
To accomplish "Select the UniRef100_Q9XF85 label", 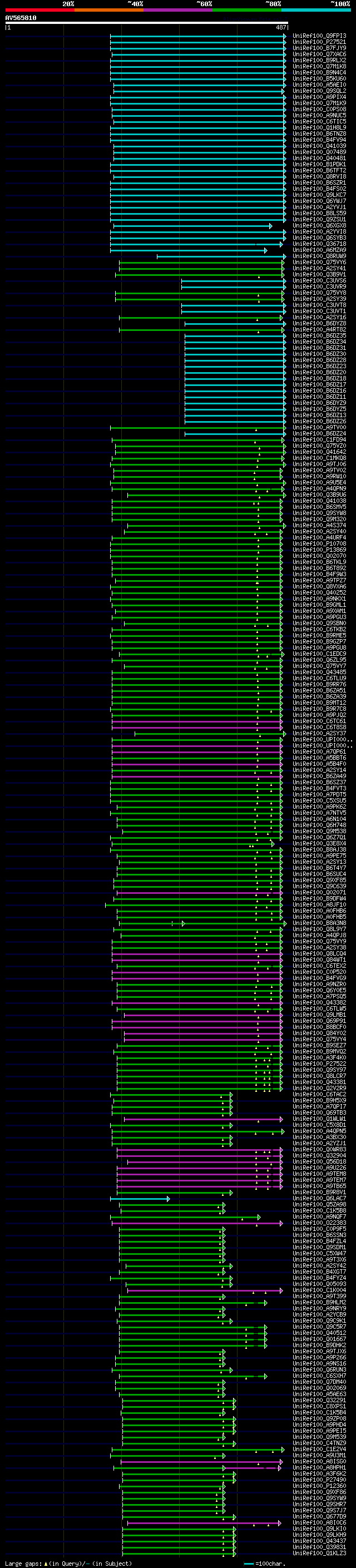I will click(x=319, y=880).
